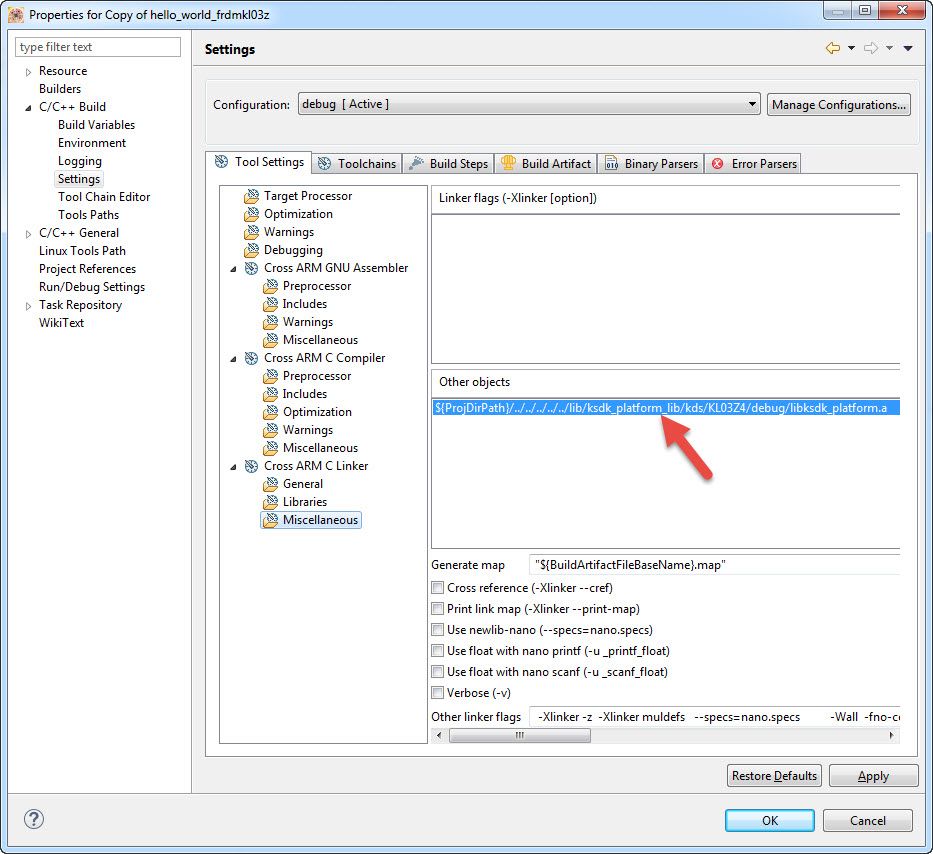933x854 pixels.
Task: Click the Binary Parsers tab icon
Action: tap(611, 163)
